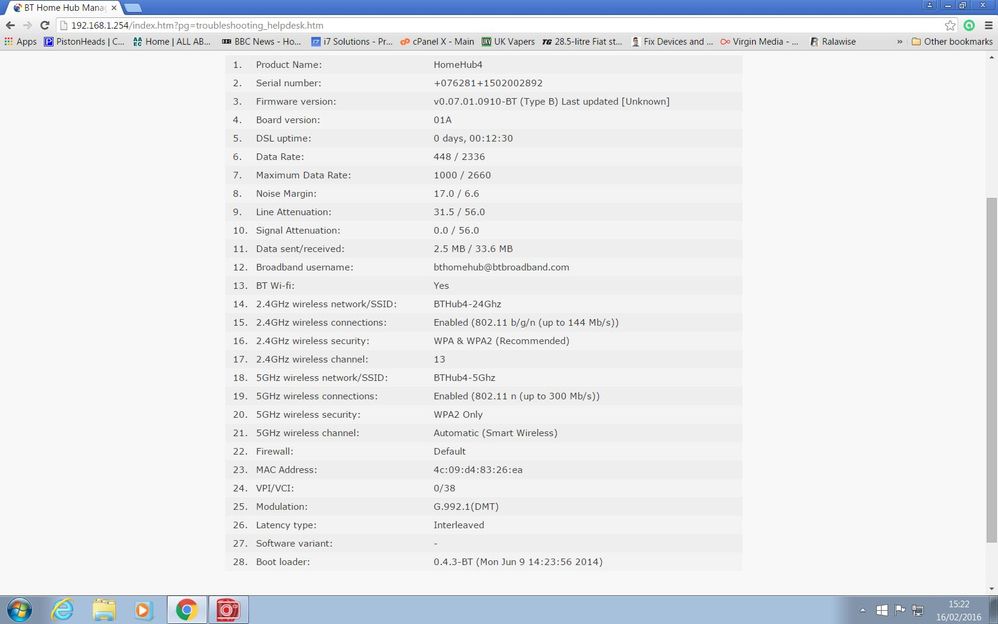Viewport: 998px width, 624px height.
Task: Open the UK Vapers bookmark
Action: [508, 41]
